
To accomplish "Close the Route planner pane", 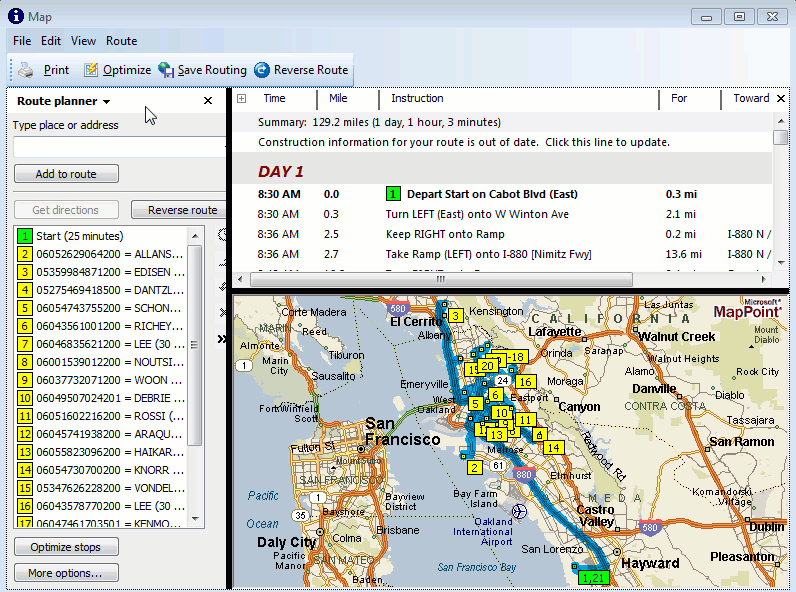I will [208, 101].
